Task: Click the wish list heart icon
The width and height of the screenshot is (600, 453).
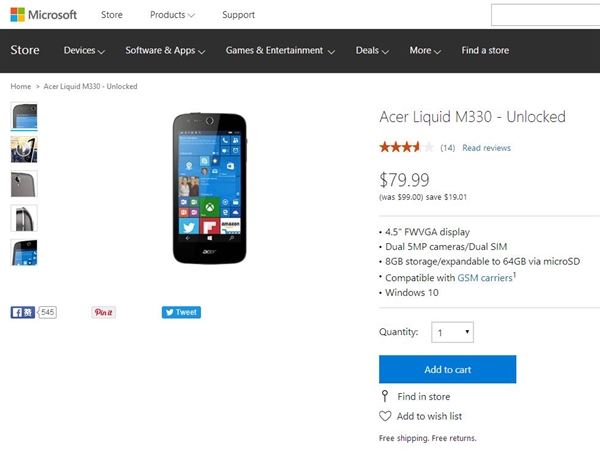Action: point(385,416)
